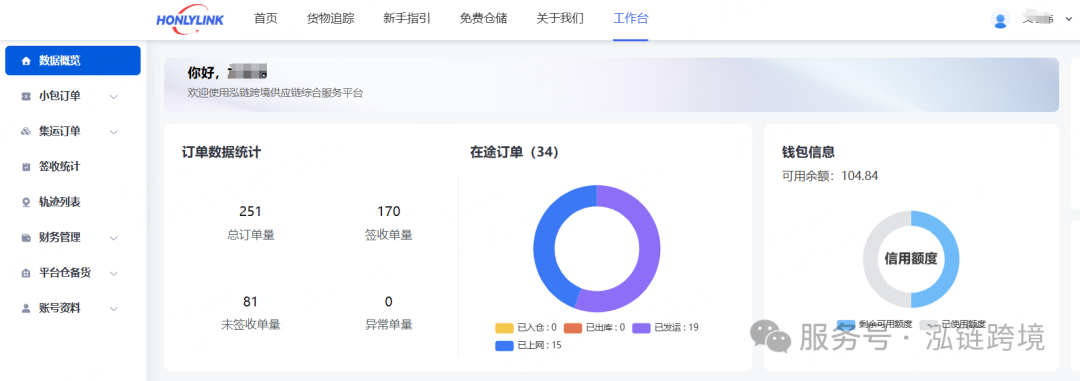The width and height of the screenshot is (1080, 381).
Task: Click the HONLYLINK logo
Action: (190, 19)
